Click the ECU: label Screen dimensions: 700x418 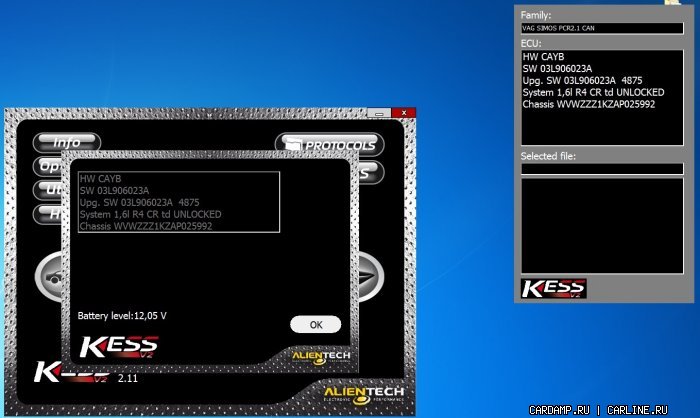click(x=531, y=43)
